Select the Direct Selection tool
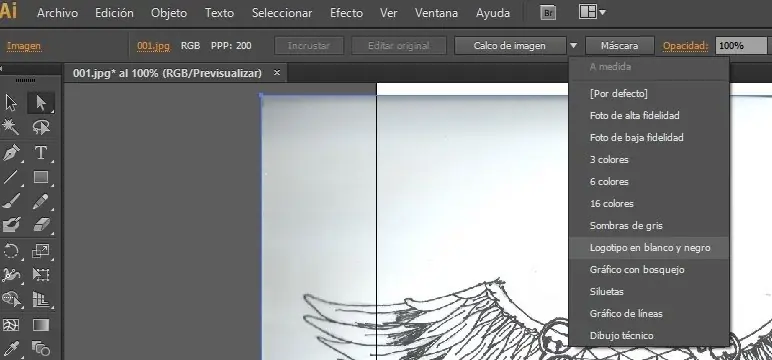The image size is (772, 360). (x=41, y=103)
